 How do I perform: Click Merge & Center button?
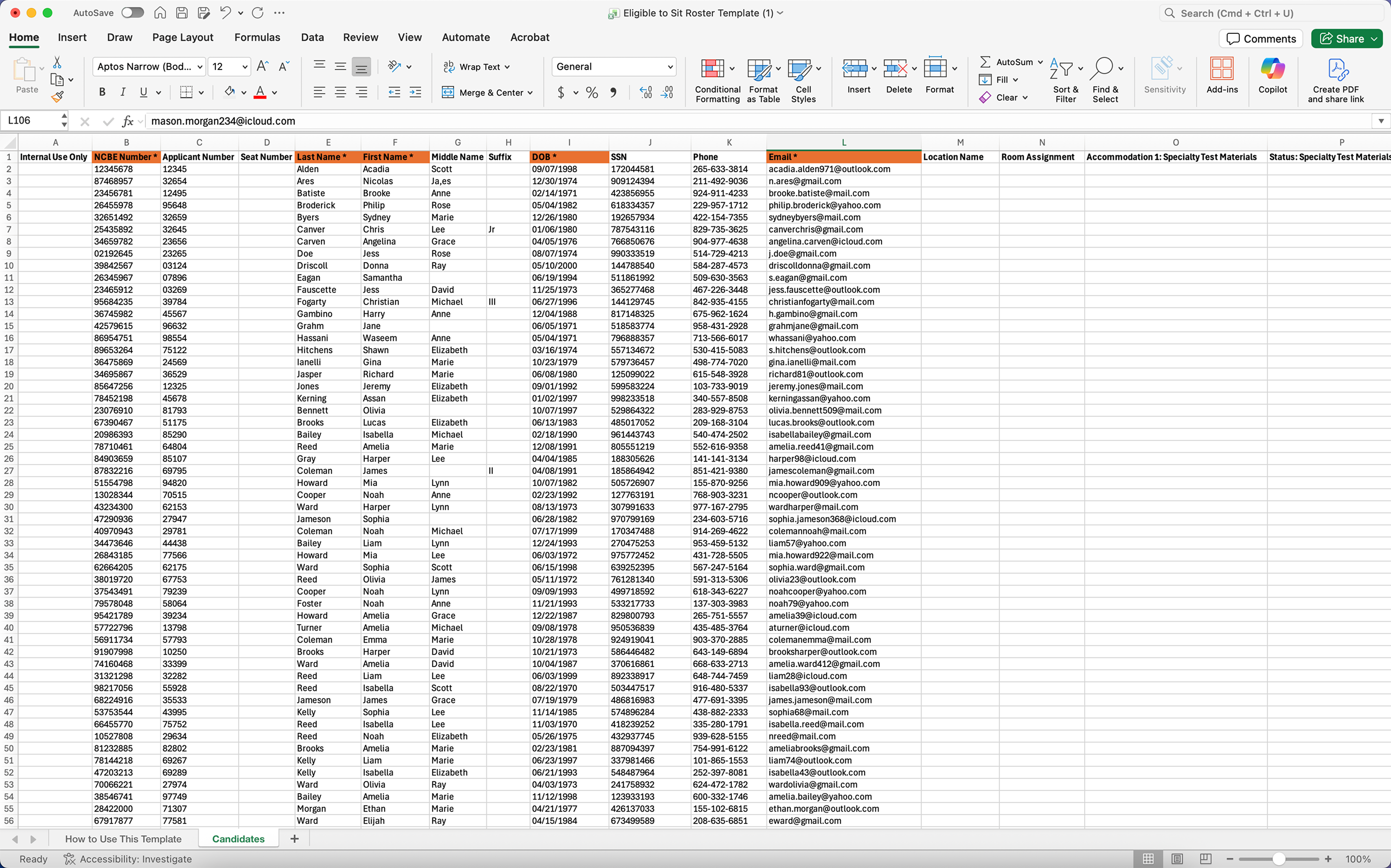point(488,92)
